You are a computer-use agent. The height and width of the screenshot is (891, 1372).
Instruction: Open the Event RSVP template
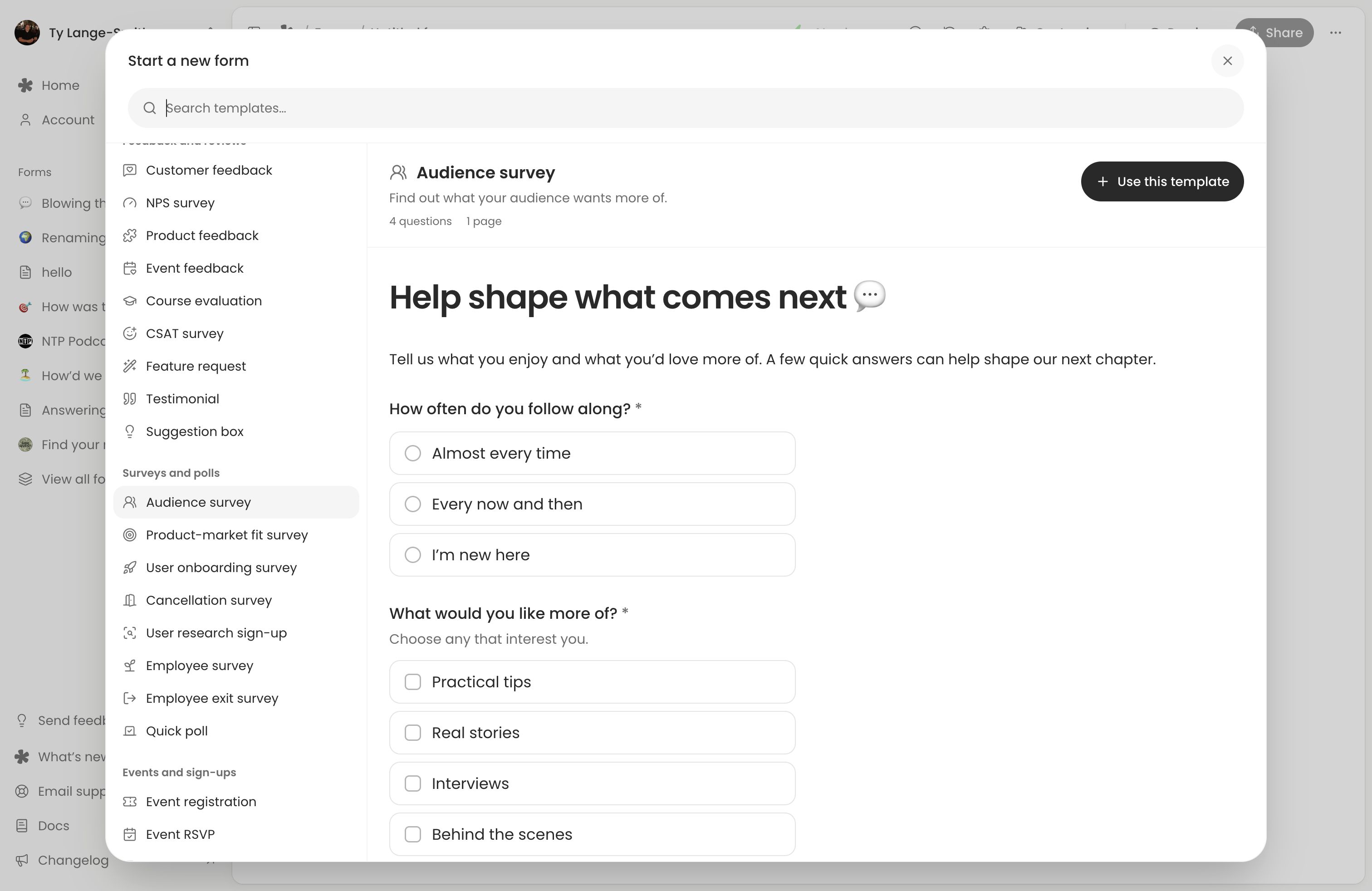click(236, 835)
